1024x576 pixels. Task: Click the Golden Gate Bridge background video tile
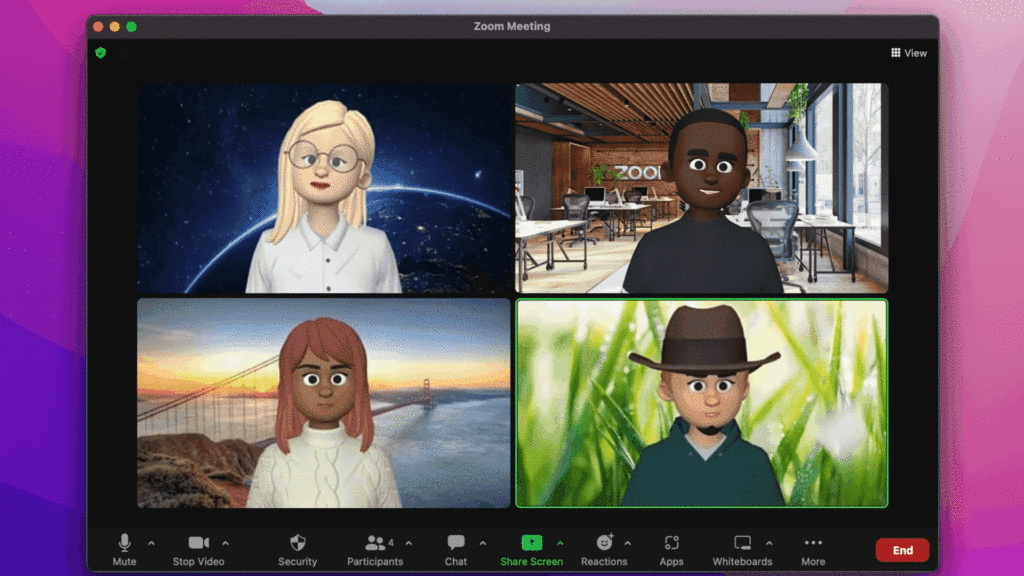click(324, 403)
